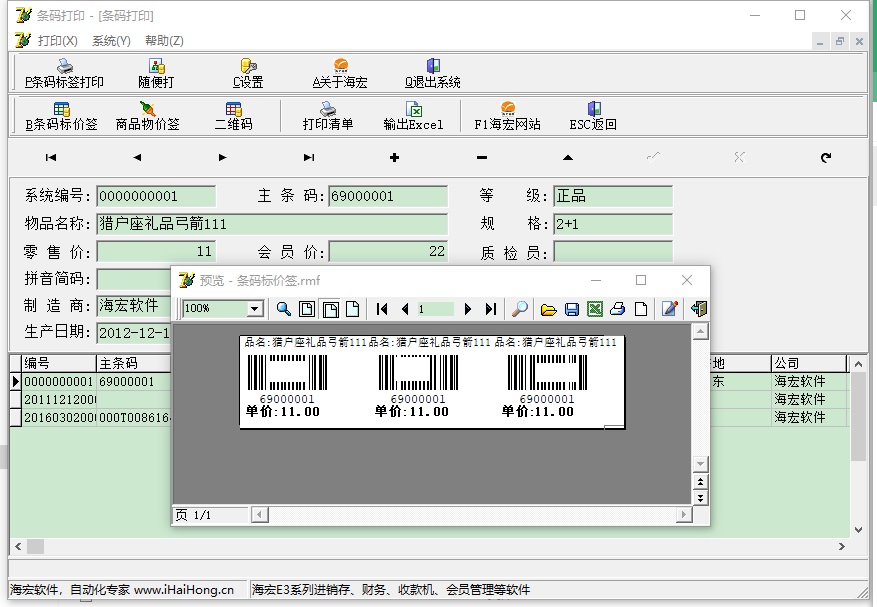
Task: Open A关于海宏 about dialog
Action: click(x=340, y=74)
